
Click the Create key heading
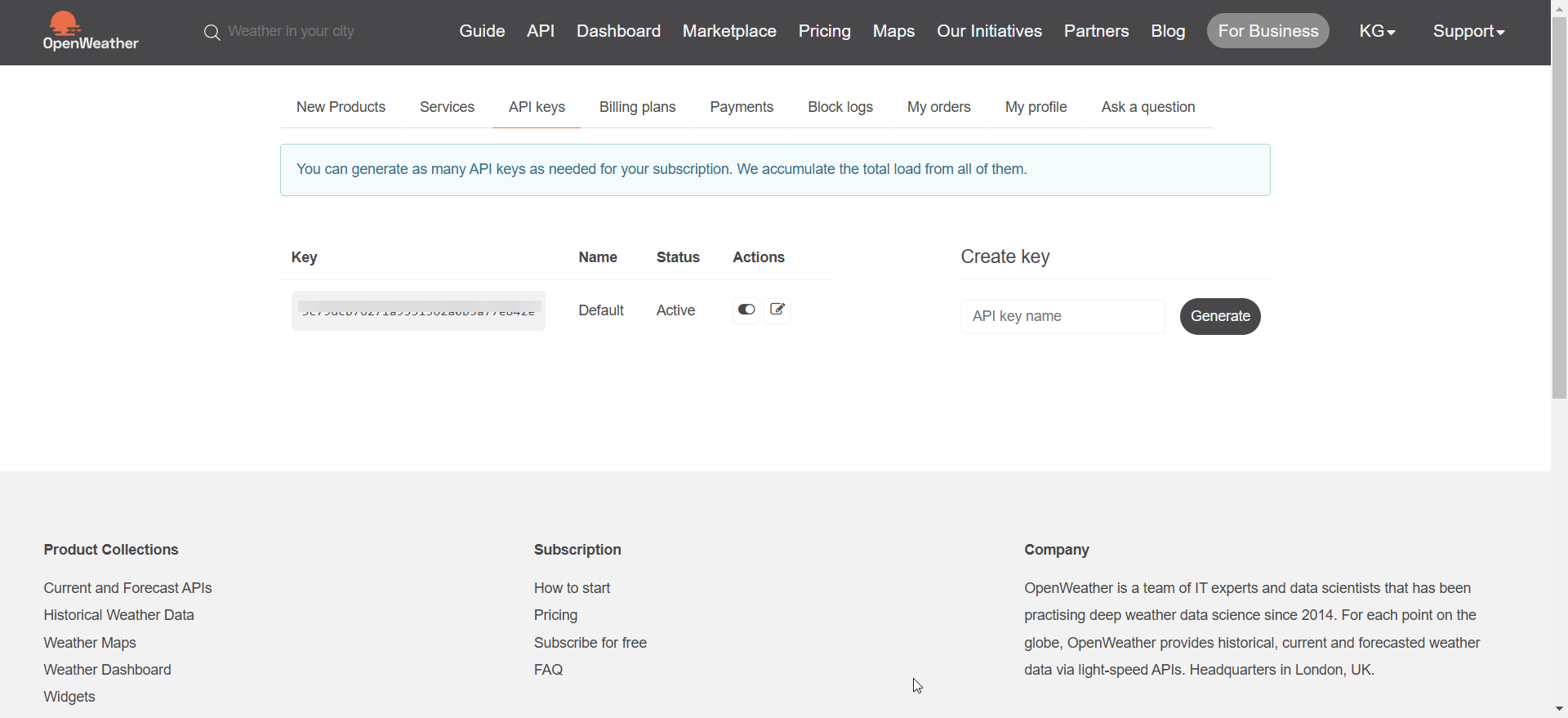[1004, 256]
